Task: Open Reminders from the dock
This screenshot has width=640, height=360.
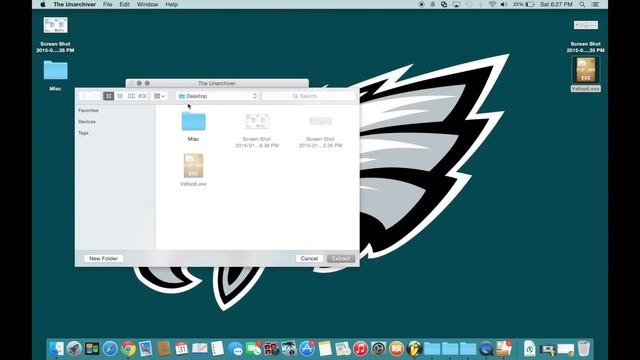Action: pos(218,349)
